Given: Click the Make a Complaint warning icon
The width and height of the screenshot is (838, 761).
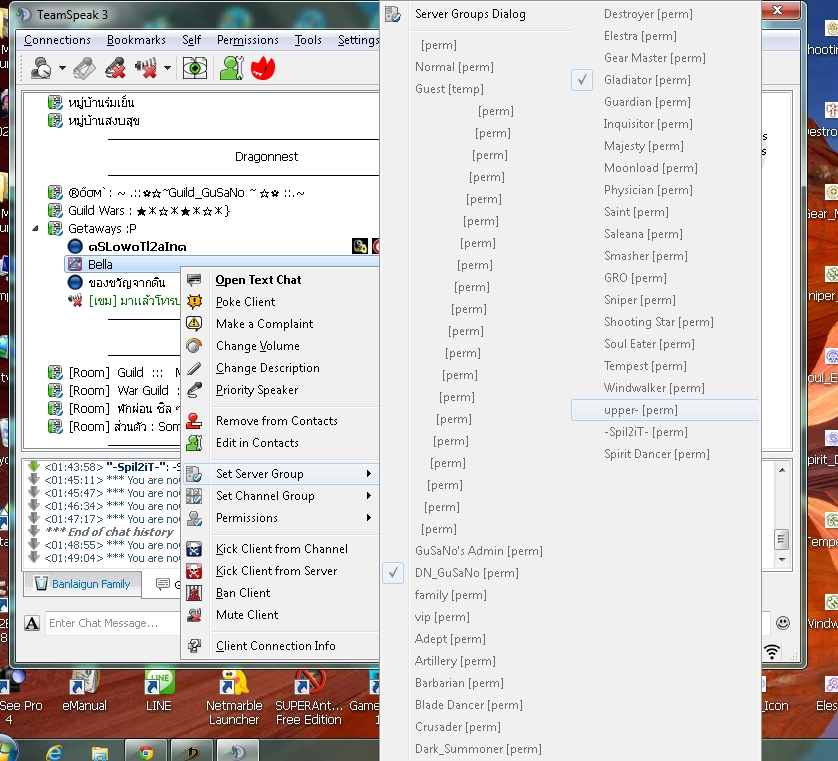Looking at the screenshot, I should point(194,324).
